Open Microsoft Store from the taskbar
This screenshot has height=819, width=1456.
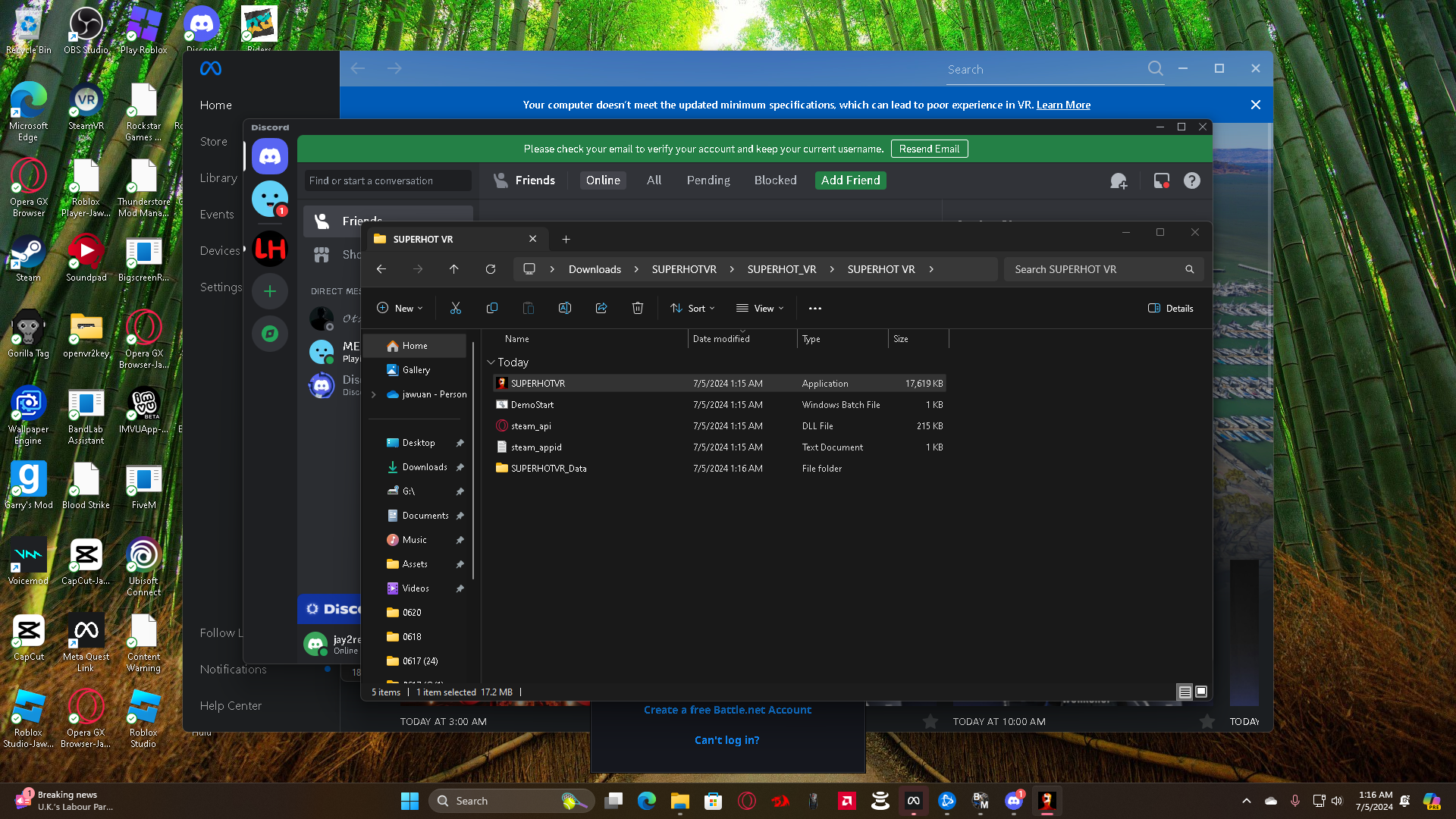click(713, 801)
